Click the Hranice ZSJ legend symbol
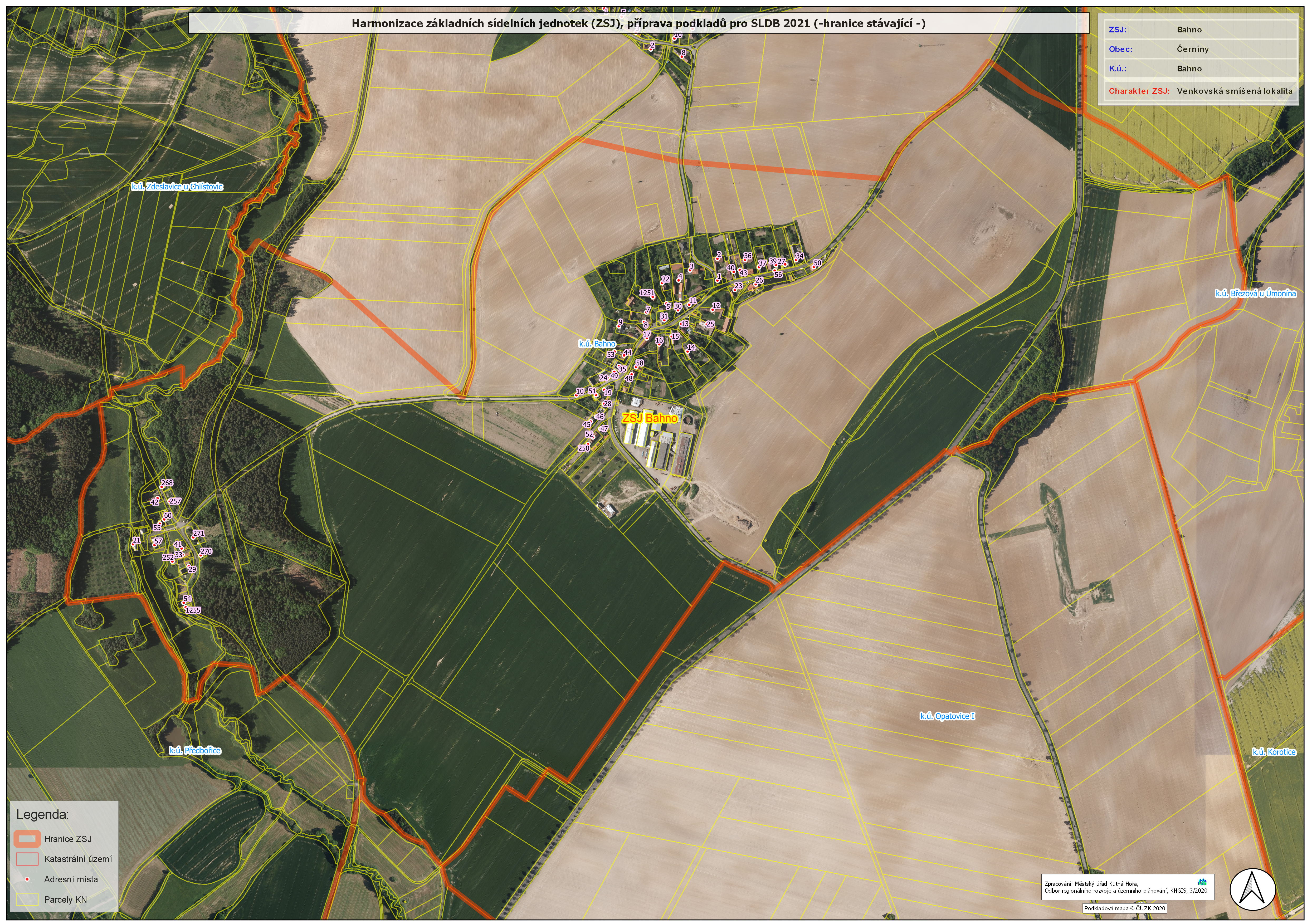Image resolution: width=1307 pixels, height=924 pixels. (x=27, y=839)
